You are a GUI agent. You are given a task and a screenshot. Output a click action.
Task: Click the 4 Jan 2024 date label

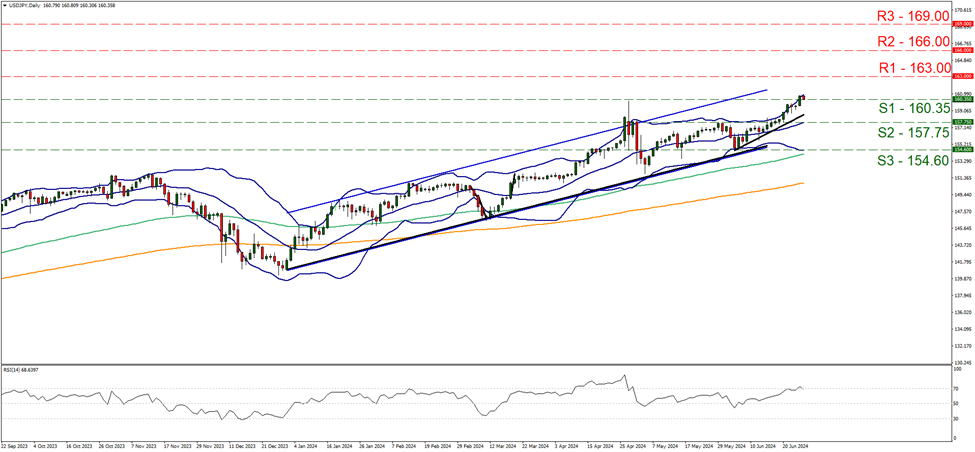pyautogui.click(x=306, y=446)
